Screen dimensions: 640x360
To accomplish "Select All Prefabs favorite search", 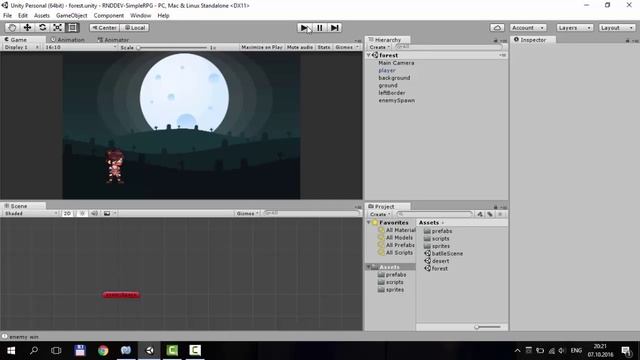I will [396, 245].
